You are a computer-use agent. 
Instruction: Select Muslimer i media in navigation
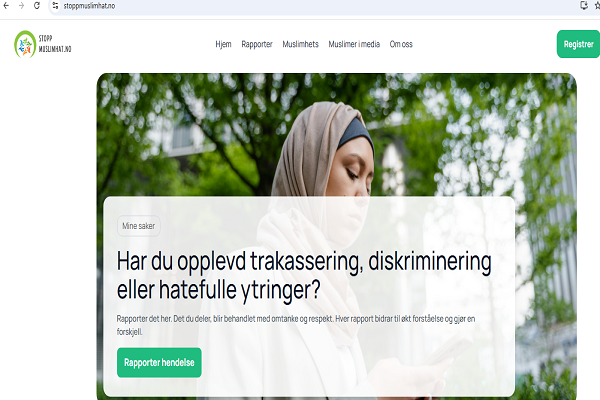click(354, 44)
